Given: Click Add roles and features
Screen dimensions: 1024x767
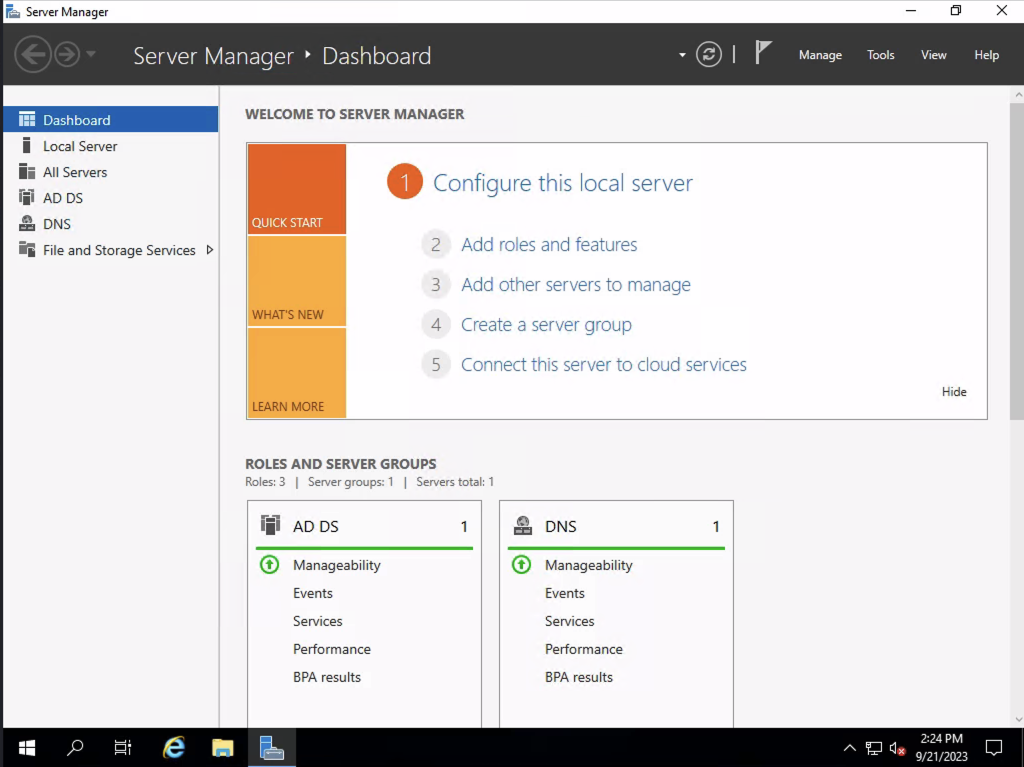Looking at the screenshot, I should point(549,244).
